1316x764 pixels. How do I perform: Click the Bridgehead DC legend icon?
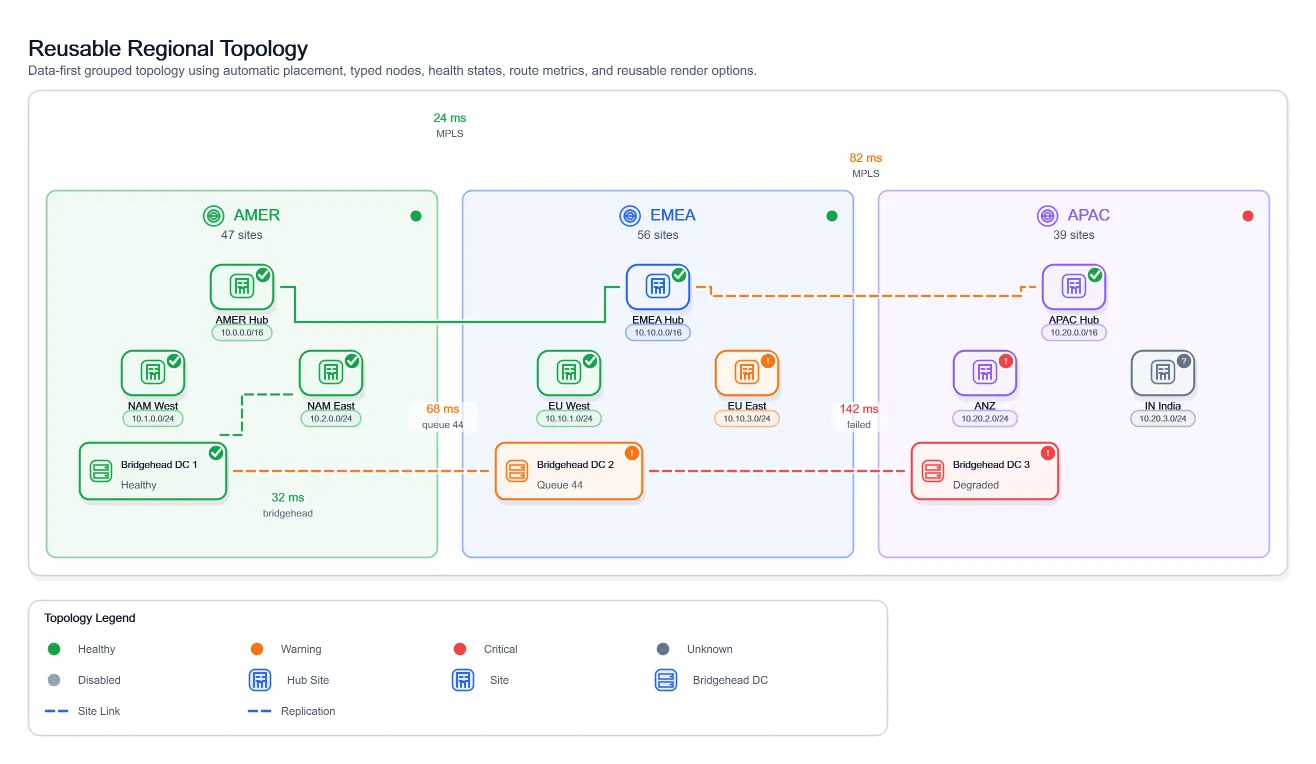pyautogui.click(x=666, y=680)
